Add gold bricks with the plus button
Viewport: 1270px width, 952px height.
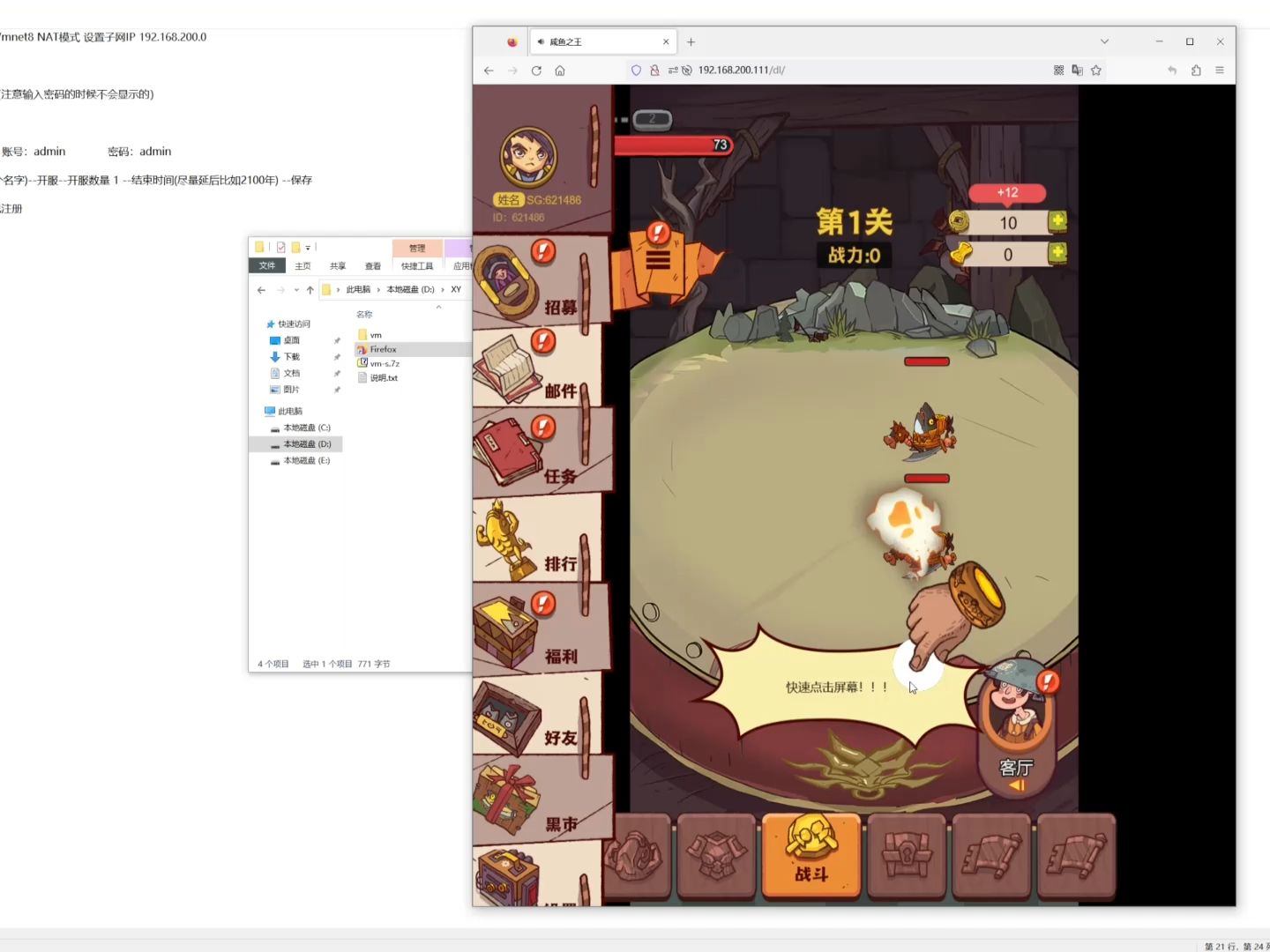click(x=1057, y=254)
